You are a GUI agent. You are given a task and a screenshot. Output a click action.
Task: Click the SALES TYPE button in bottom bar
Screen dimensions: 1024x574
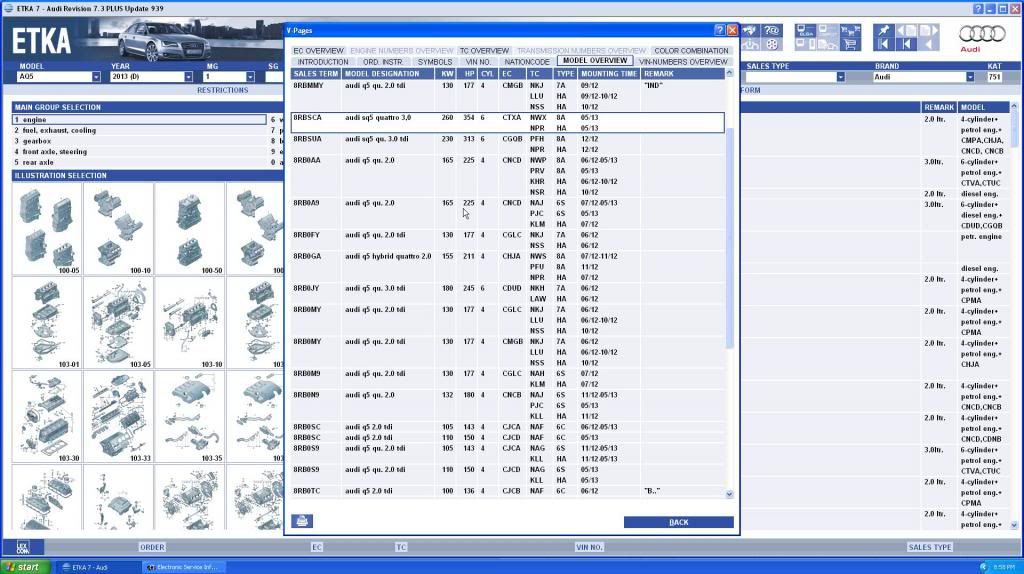coord(930,547)
